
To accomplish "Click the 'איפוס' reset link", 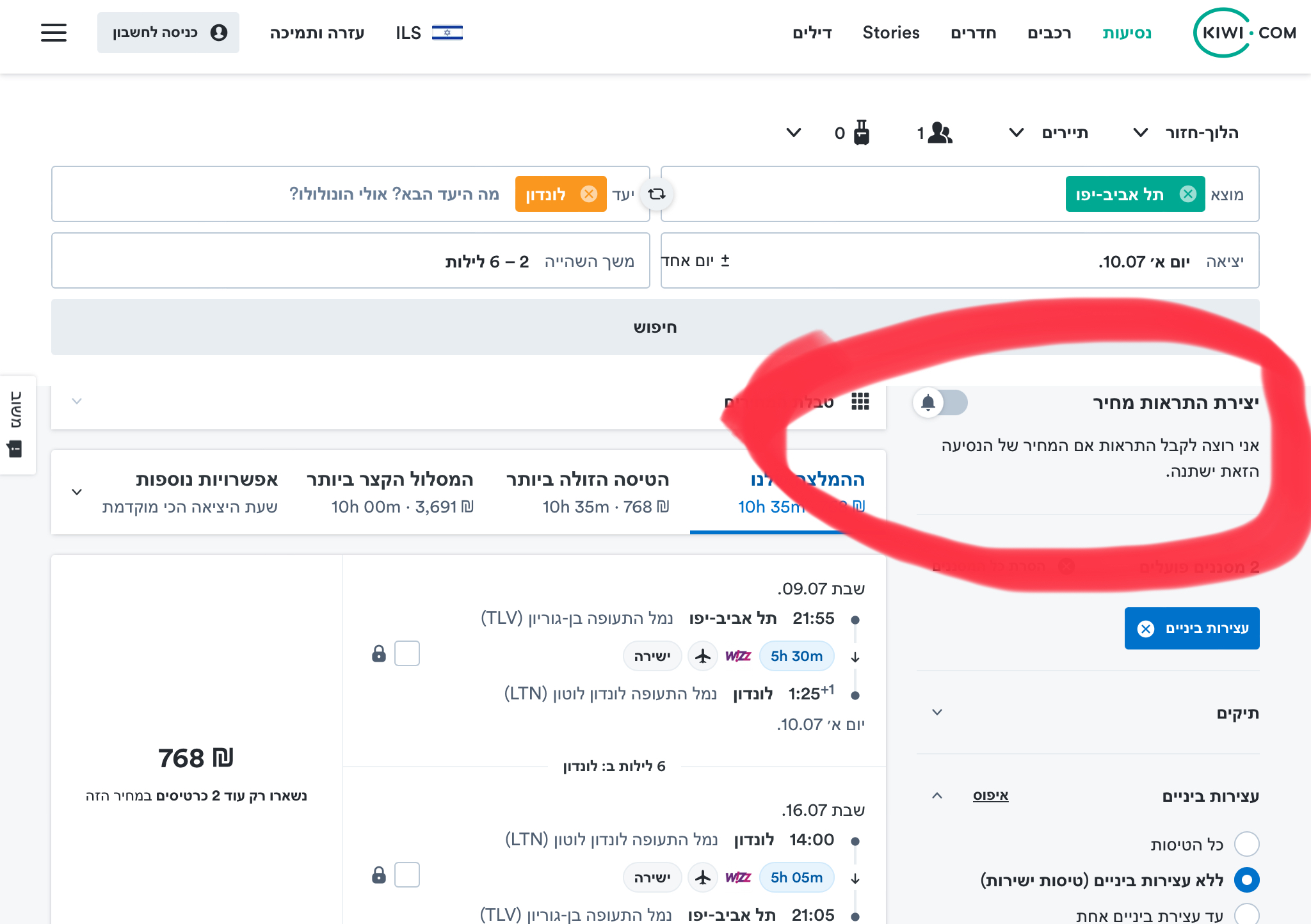I will [x=990, y=795].
